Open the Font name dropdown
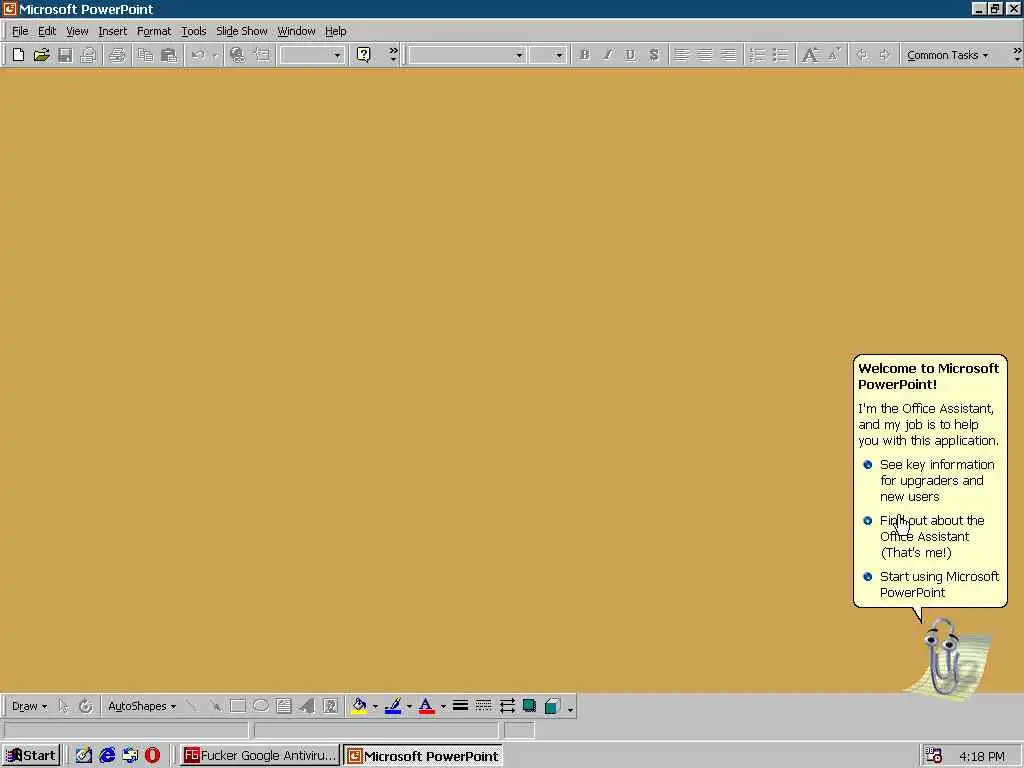Image resolution: width=1024 pixels, height=768 pixels. pos(519,56)
